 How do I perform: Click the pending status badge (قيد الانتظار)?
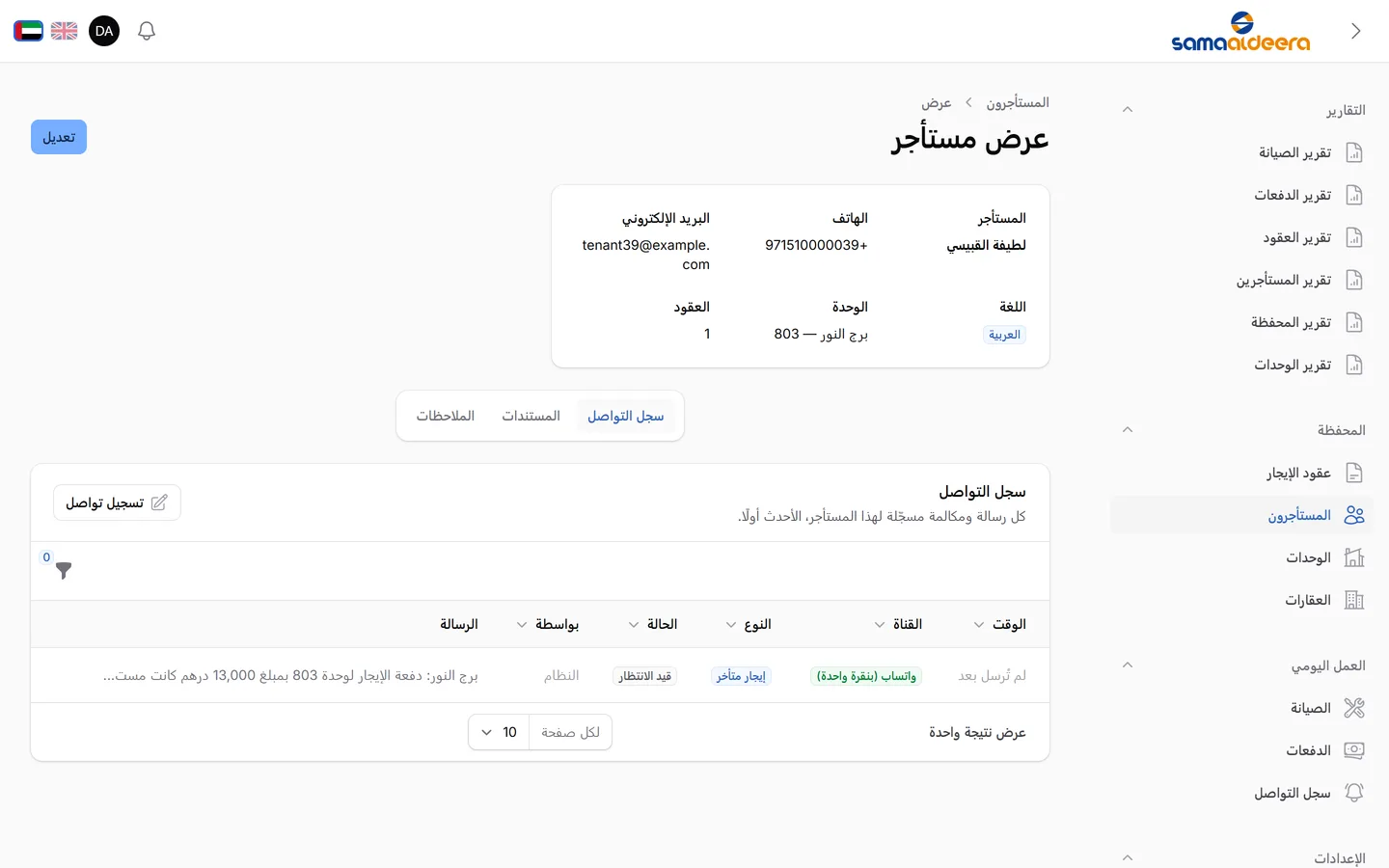pos(644,676)
